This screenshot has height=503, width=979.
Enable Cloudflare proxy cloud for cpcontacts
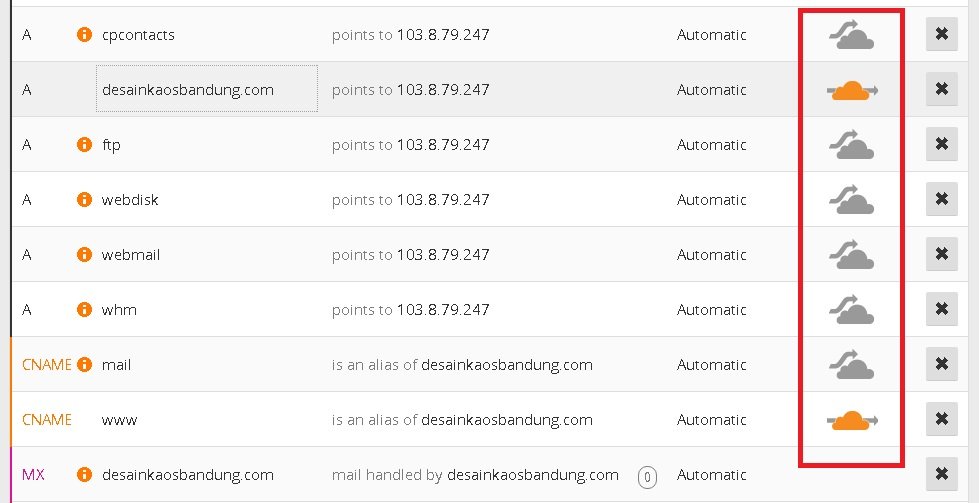click(851, 36)
